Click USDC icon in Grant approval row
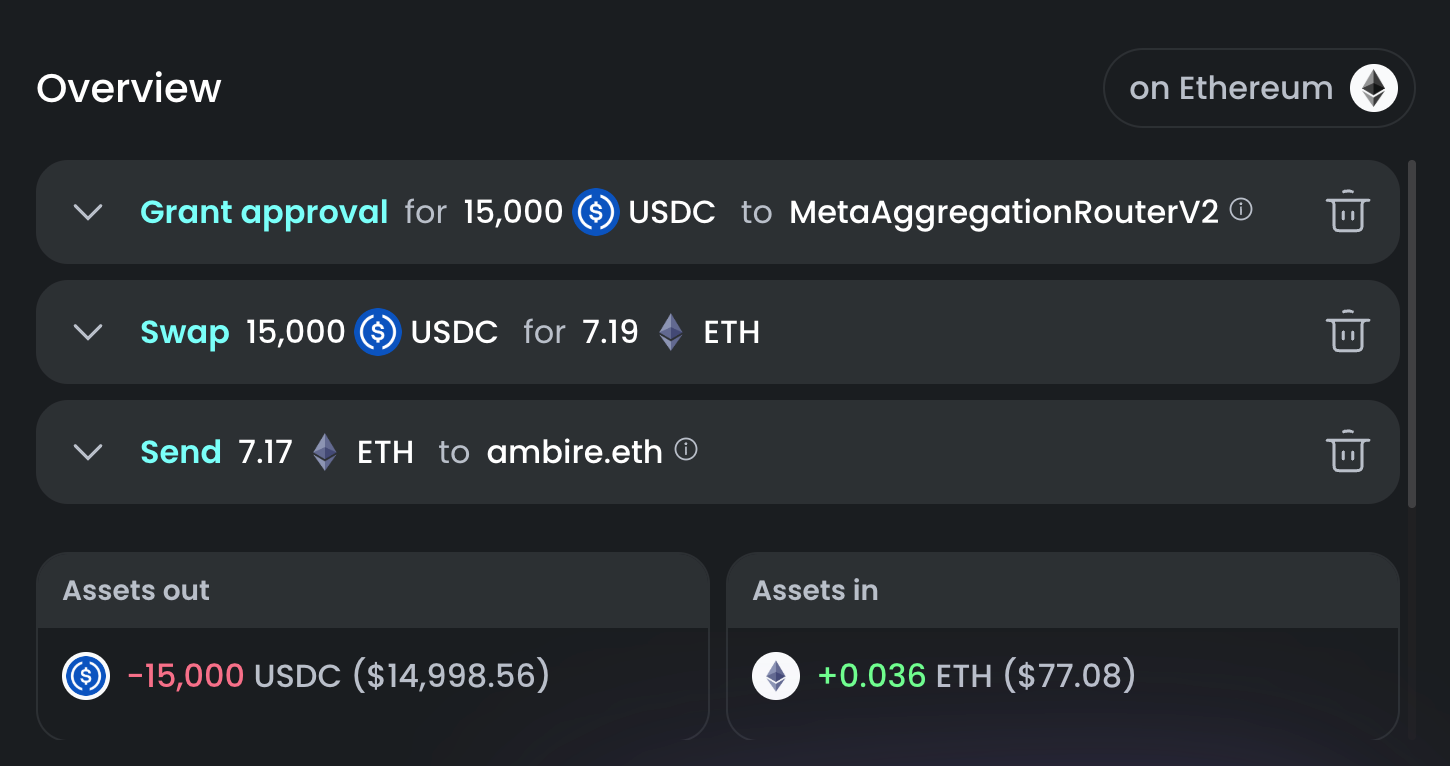This screenshot has height=766, width=1450. [x=596, y=212]
